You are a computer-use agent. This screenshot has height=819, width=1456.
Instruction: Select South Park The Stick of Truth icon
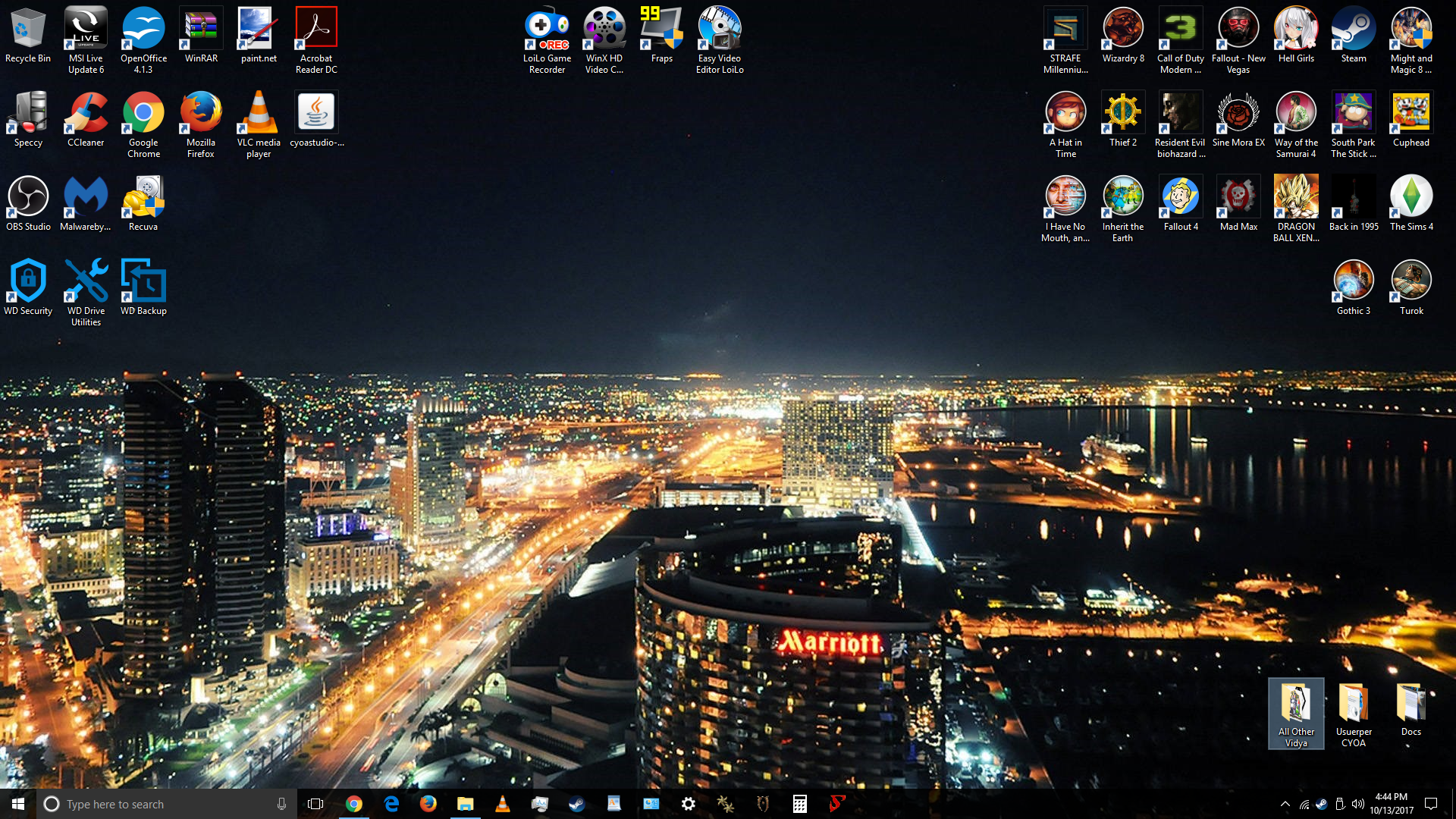point(1354,125)
